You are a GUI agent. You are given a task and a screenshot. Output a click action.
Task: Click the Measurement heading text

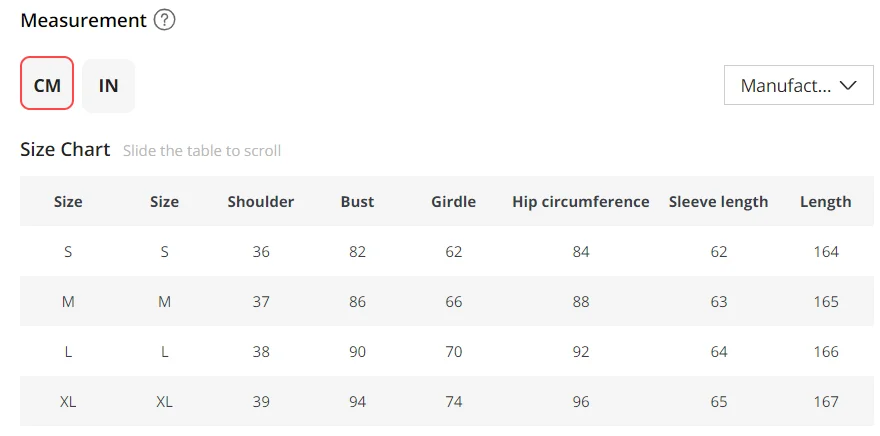pos(83,20)
